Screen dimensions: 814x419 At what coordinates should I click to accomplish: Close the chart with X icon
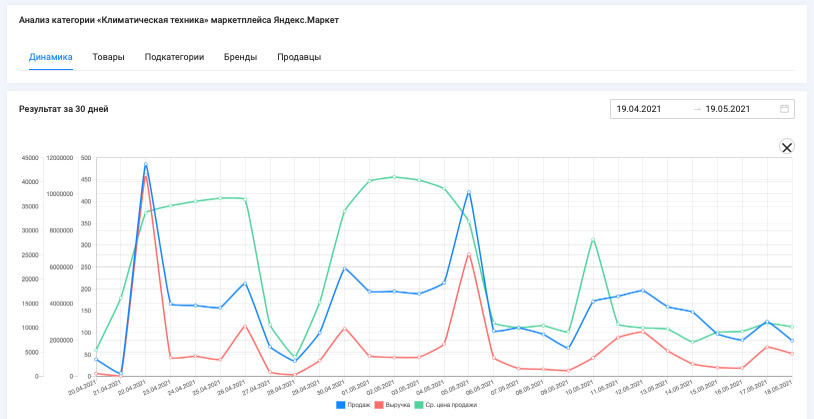(x=787, y=147)
